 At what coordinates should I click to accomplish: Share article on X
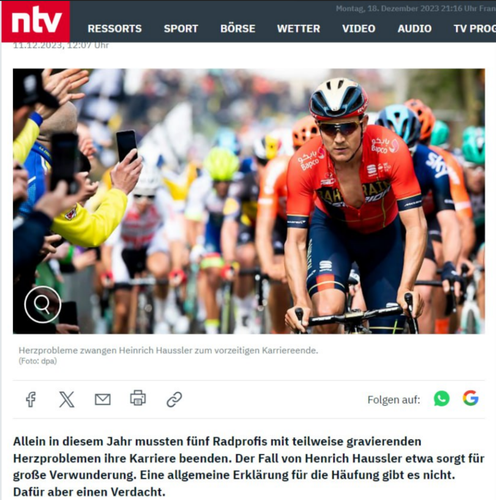point(67,399)
